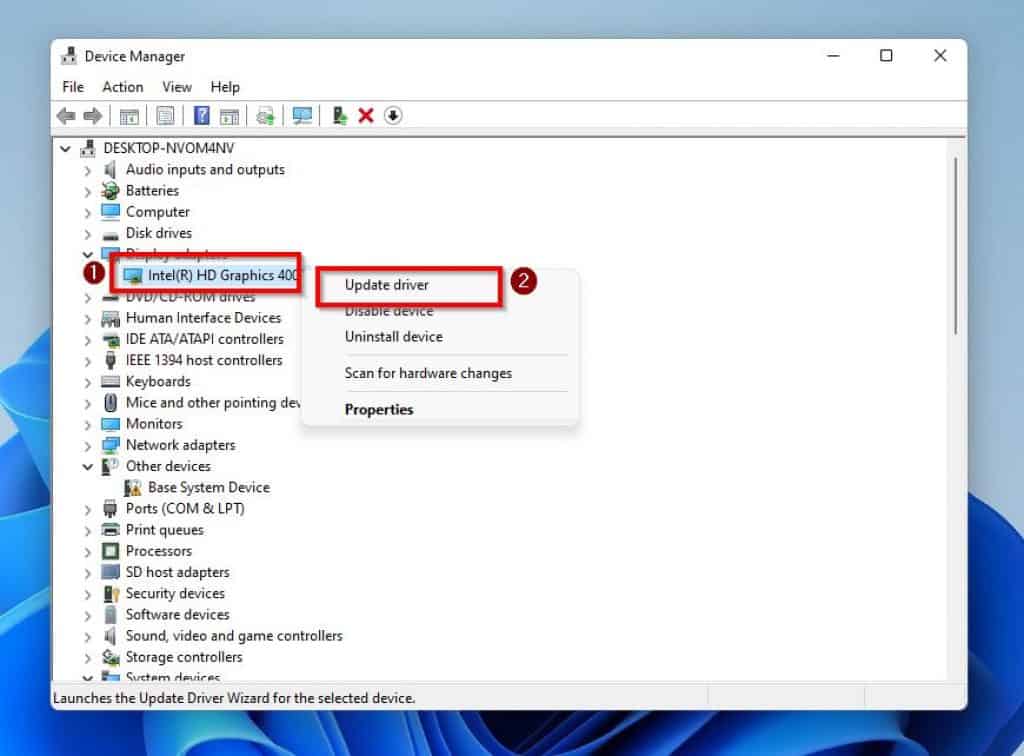Open the File menu
Viewport: 1024px width, 756px height.
72,87
